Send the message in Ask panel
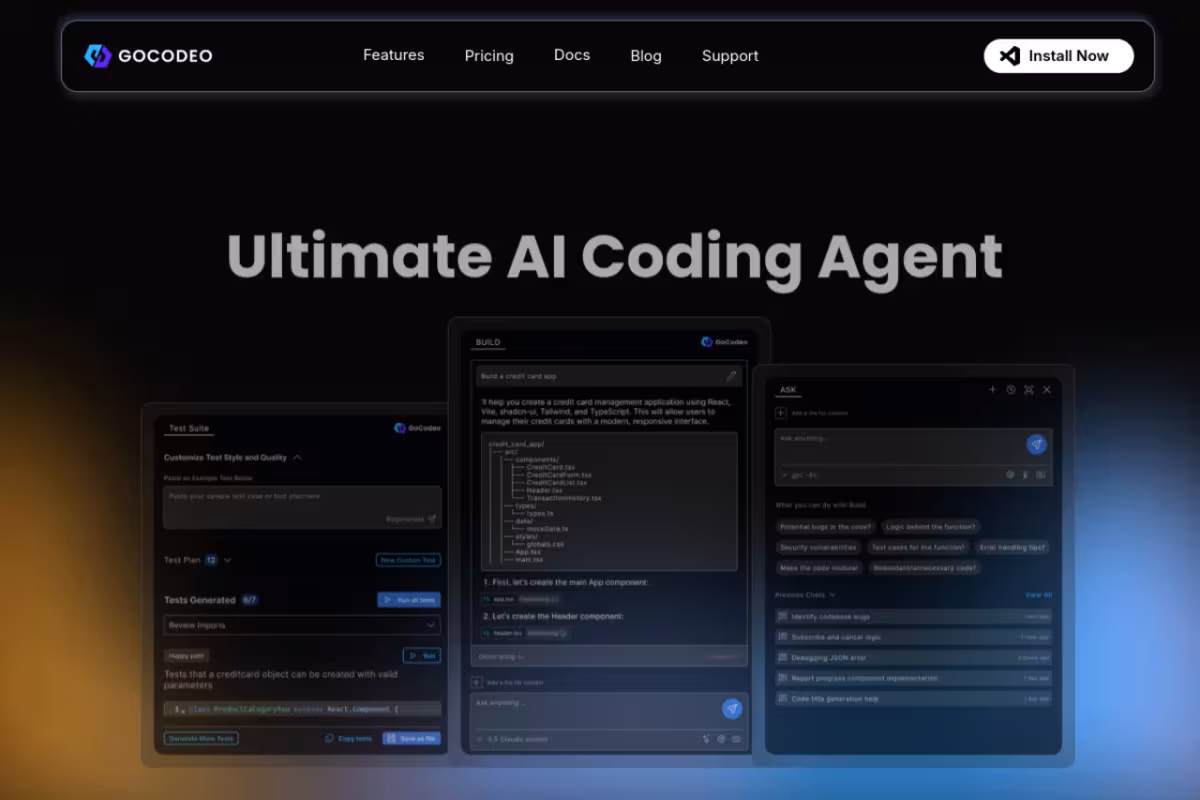This screenshot has height=800, width=1200. point(1037,444)
